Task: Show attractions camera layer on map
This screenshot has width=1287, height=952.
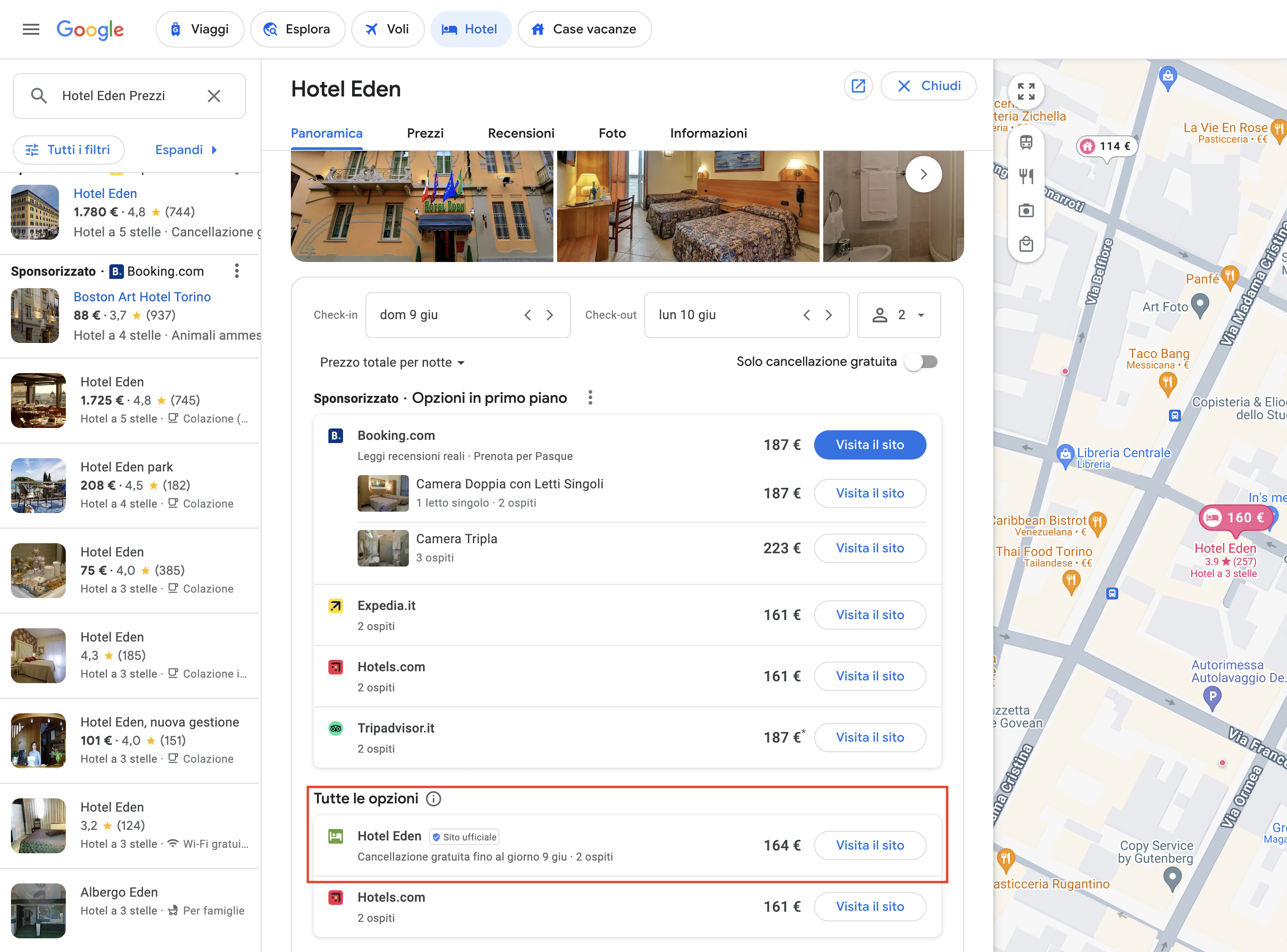Action: (x=1026, y=210)
